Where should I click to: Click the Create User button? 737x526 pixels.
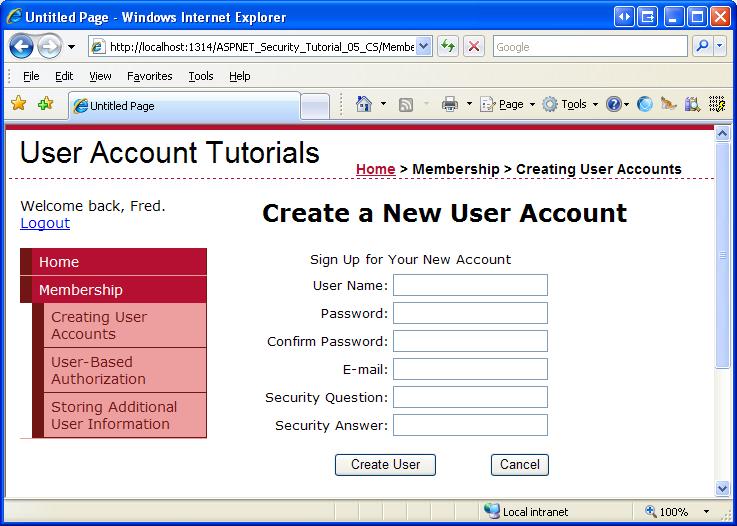pos(385,464)
